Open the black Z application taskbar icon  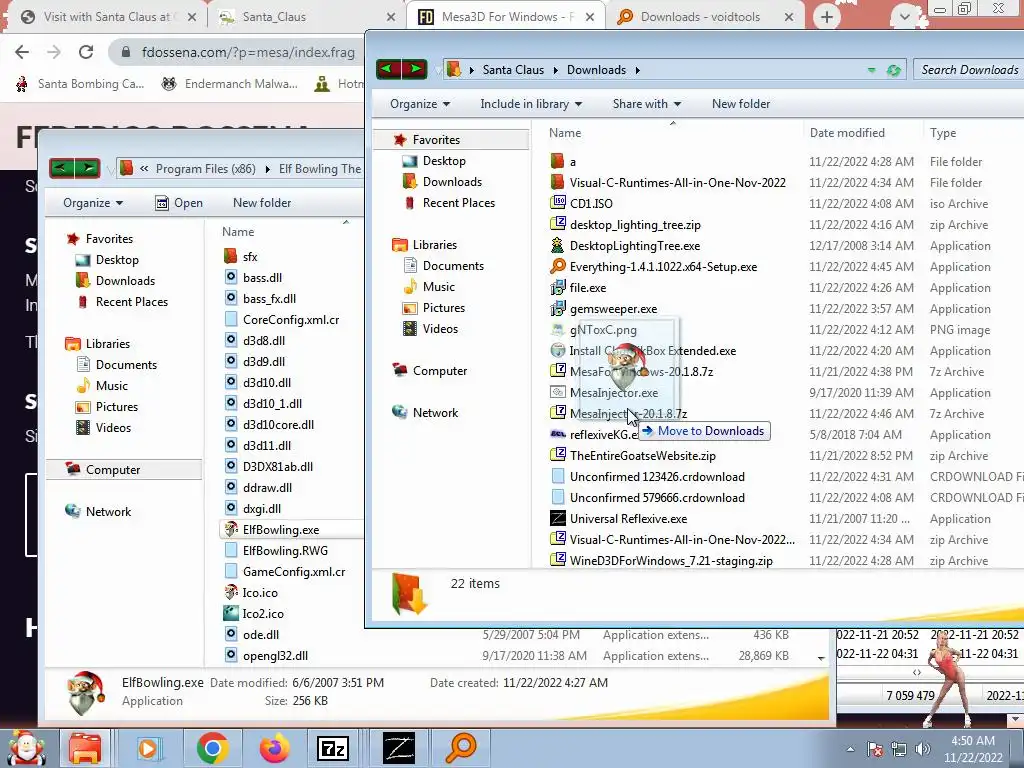click(x=399, y=748)
